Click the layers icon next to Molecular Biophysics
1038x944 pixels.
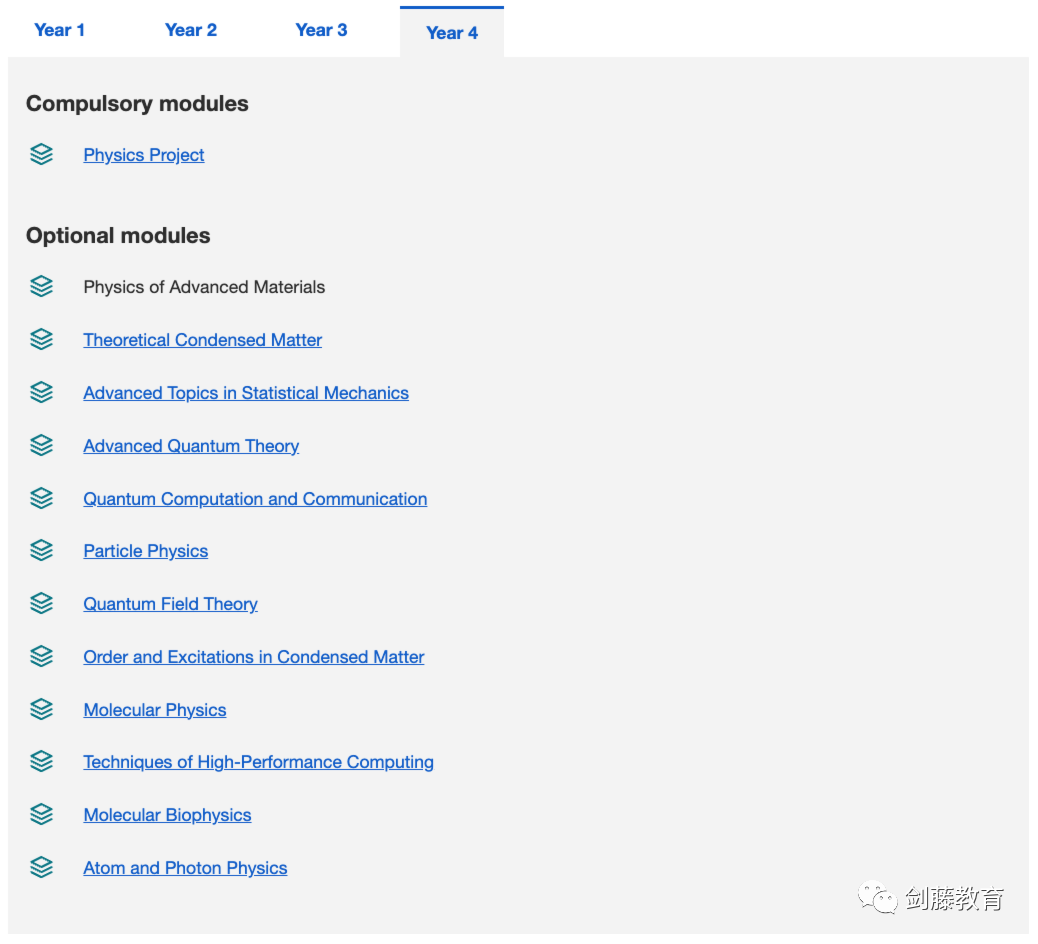pyautogui.click(x=41, y=815)
